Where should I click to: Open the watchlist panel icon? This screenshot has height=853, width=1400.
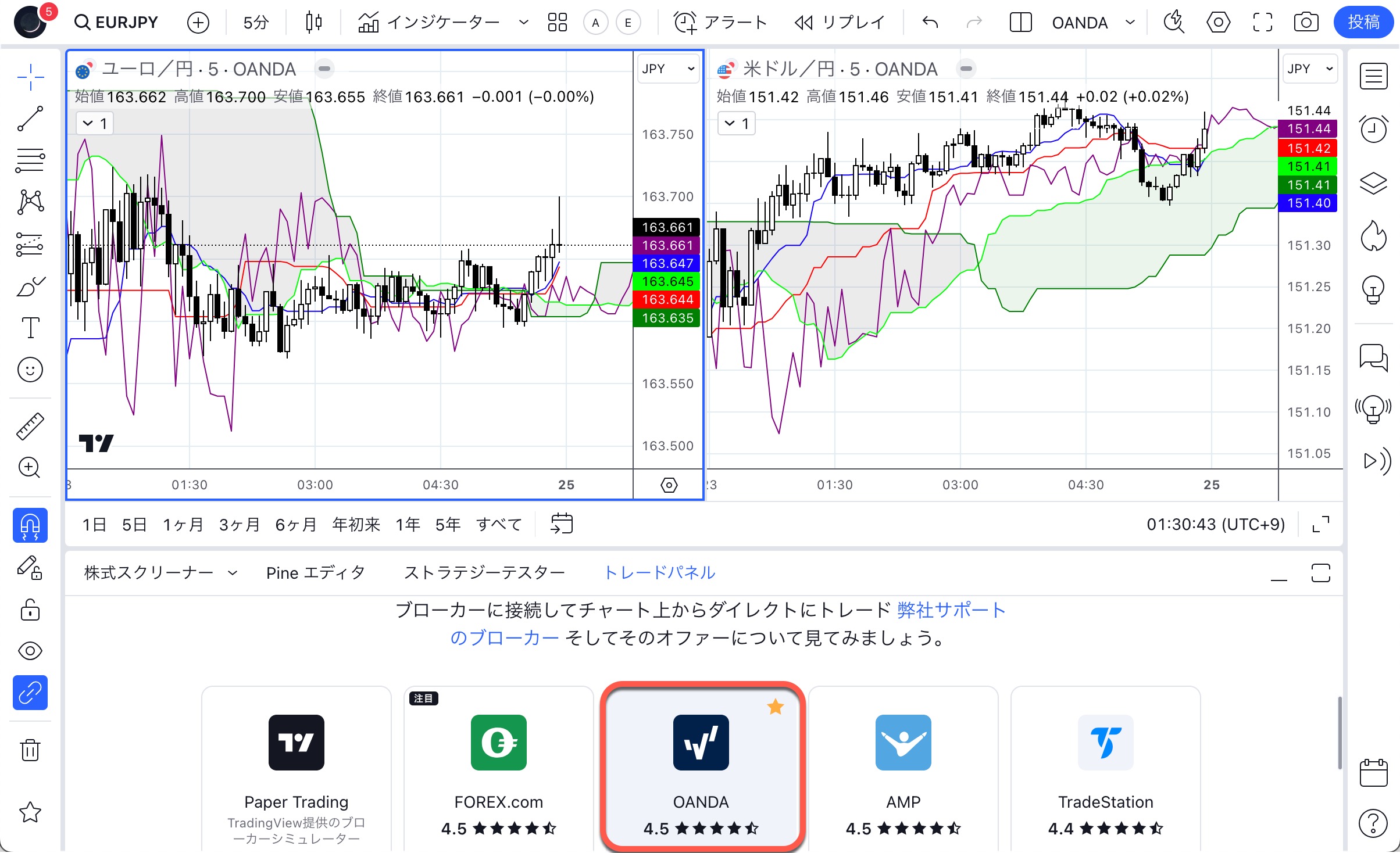point(1373,76)
